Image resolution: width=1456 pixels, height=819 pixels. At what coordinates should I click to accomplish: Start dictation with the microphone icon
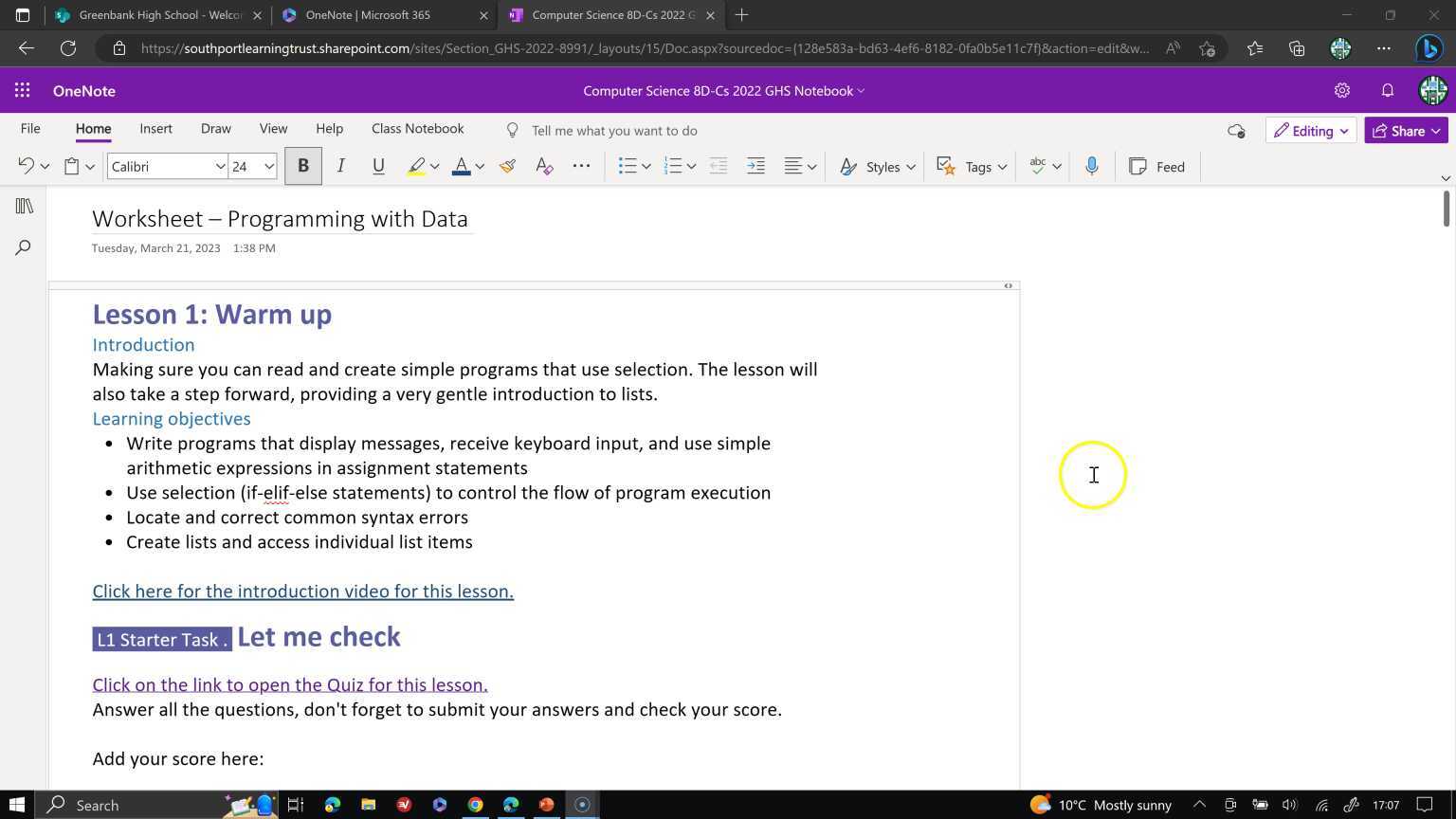(1092, 167)
